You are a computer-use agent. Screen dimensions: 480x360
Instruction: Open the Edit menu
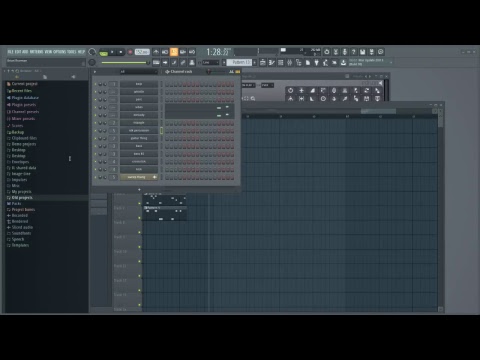point(17,52)
